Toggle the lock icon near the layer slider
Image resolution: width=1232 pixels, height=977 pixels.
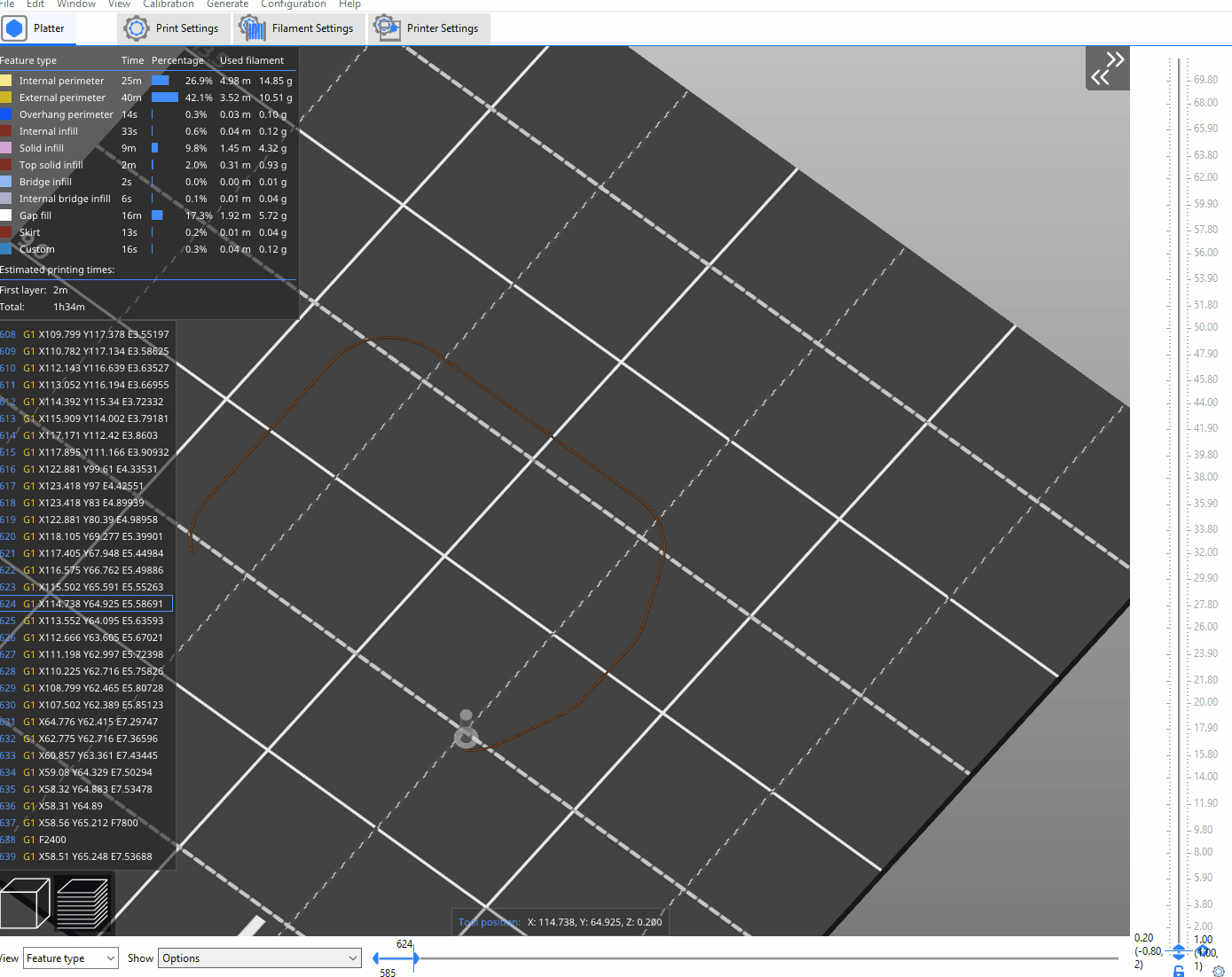pos(1180,970)
